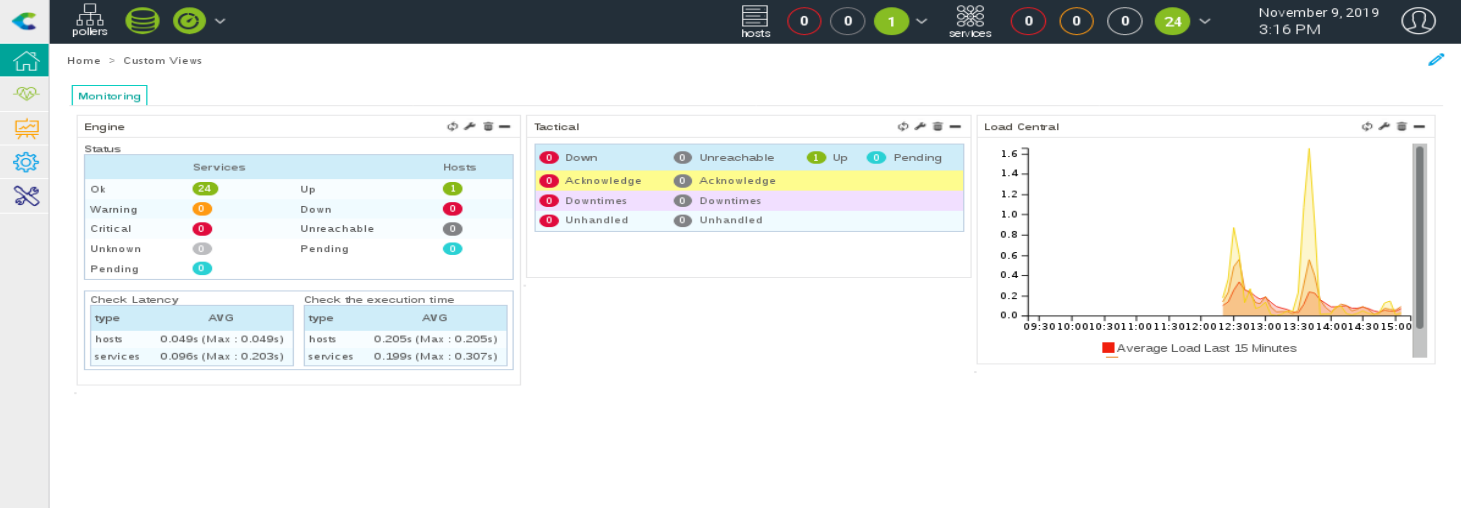Open Administration tools icon in sidebar
This screenshot has height=508, width=1461.
(x=25, y=196)
